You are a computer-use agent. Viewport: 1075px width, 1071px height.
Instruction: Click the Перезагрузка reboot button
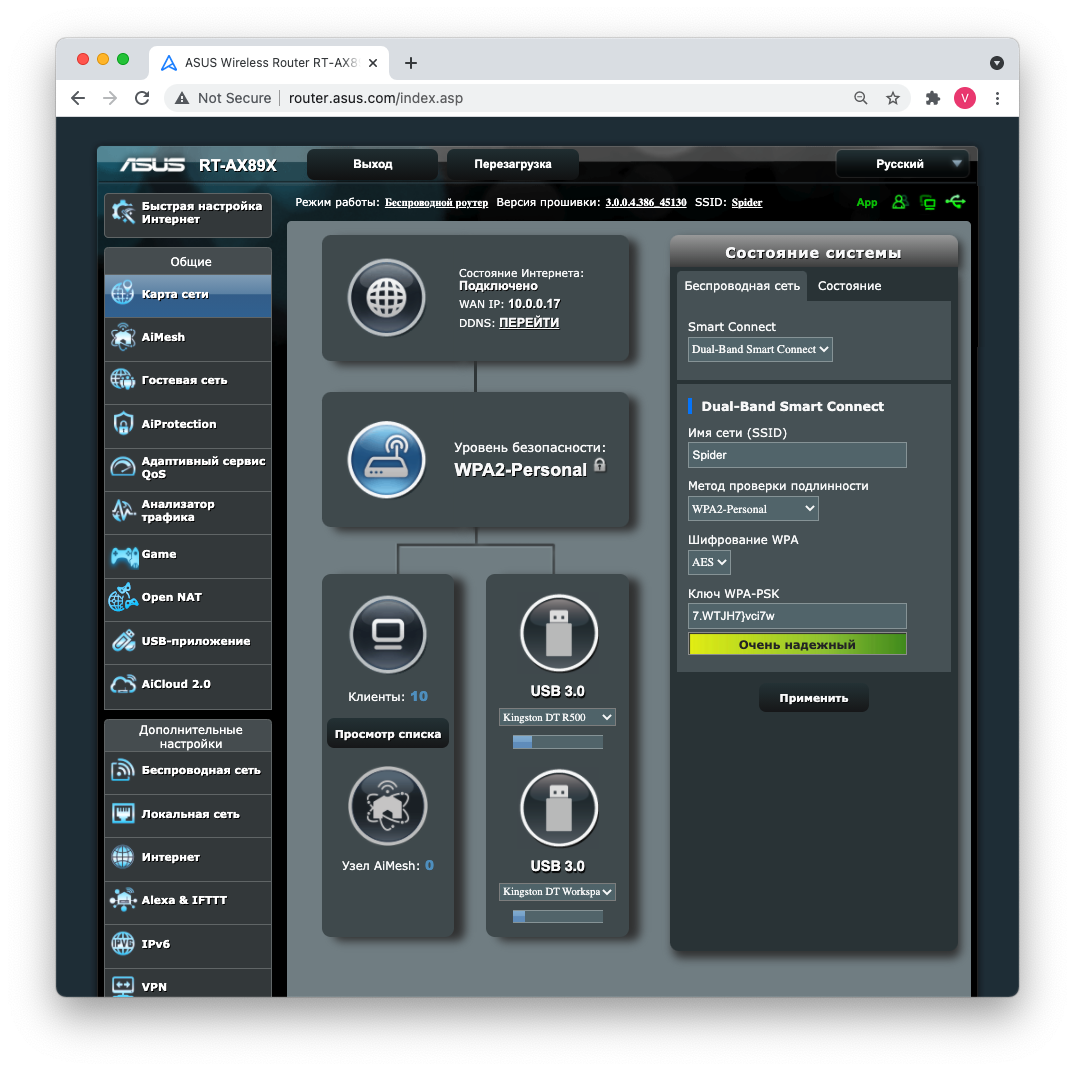[x=513, y=165]
